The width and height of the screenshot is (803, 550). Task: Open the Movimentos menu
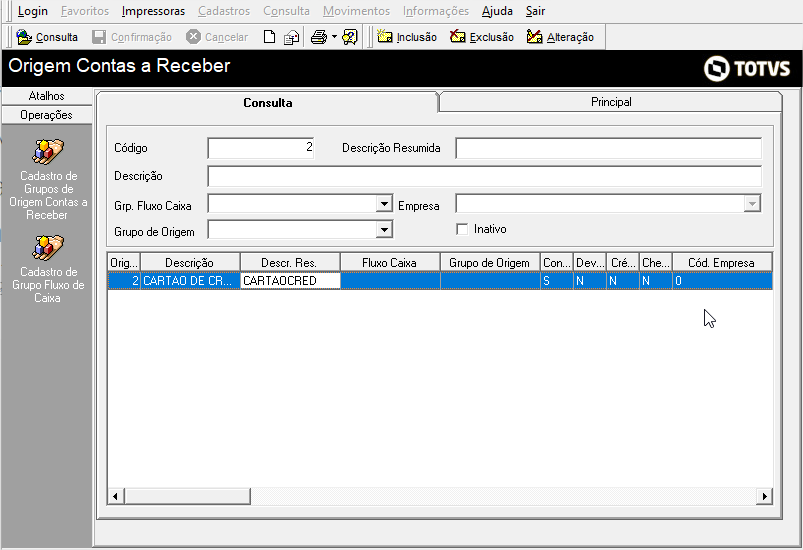click(356, 11)
